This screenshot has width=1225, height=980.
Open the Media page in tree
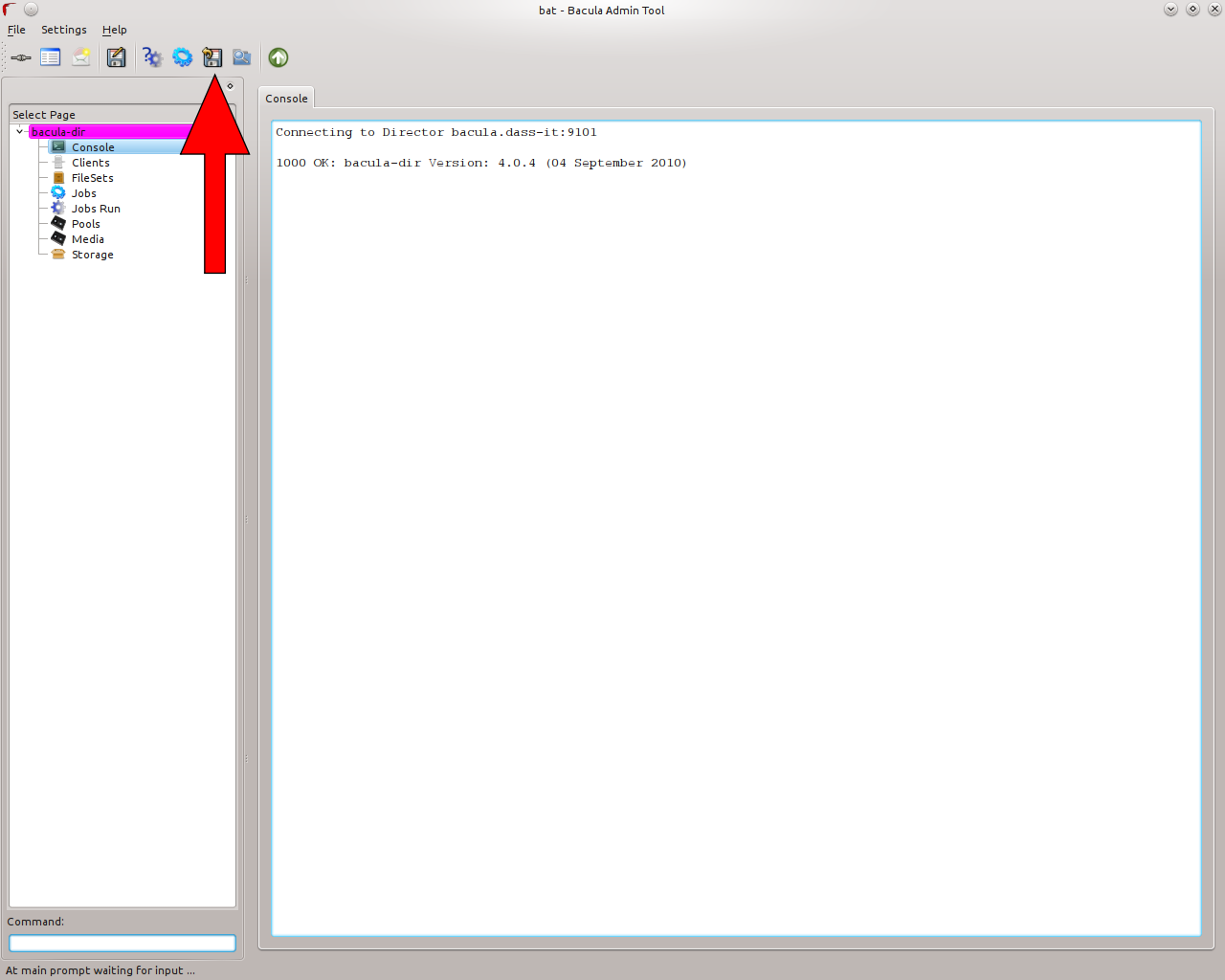88,238
